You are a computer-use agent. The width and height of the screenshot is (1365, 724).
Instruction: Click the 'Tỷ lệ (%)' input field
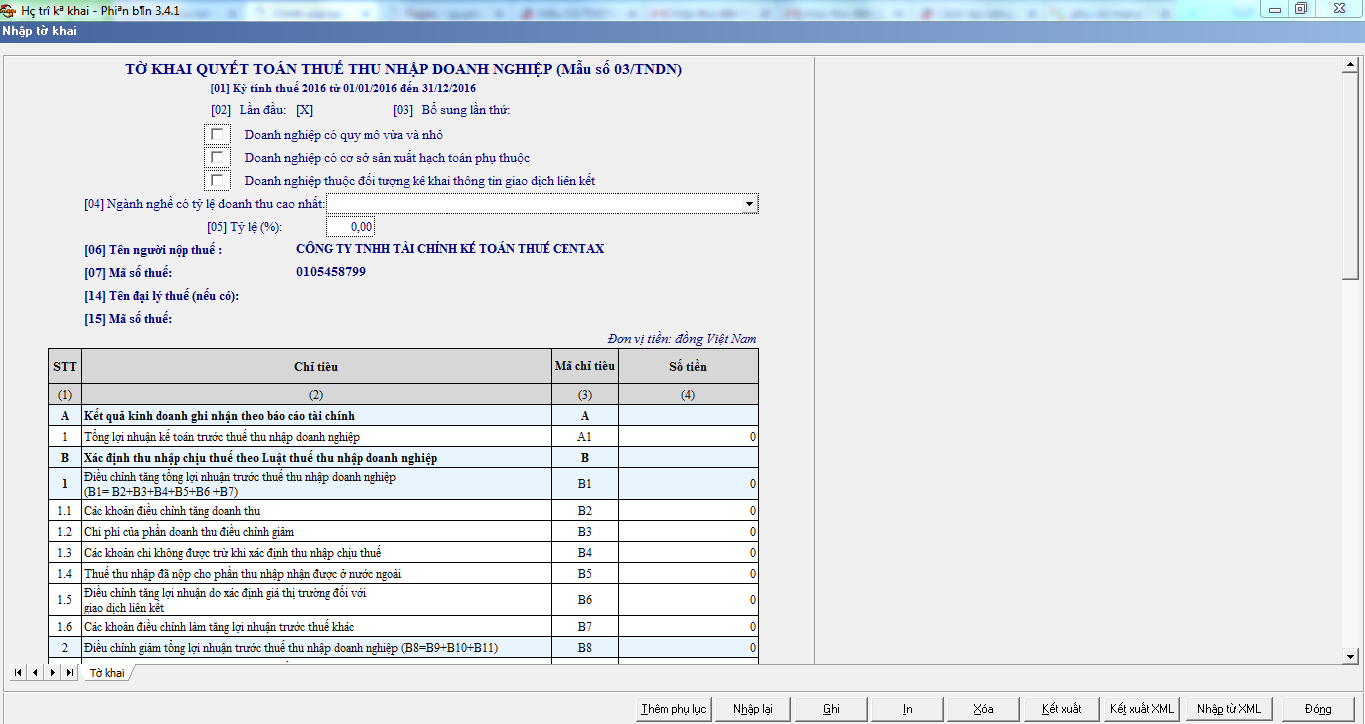coord(350,227)
